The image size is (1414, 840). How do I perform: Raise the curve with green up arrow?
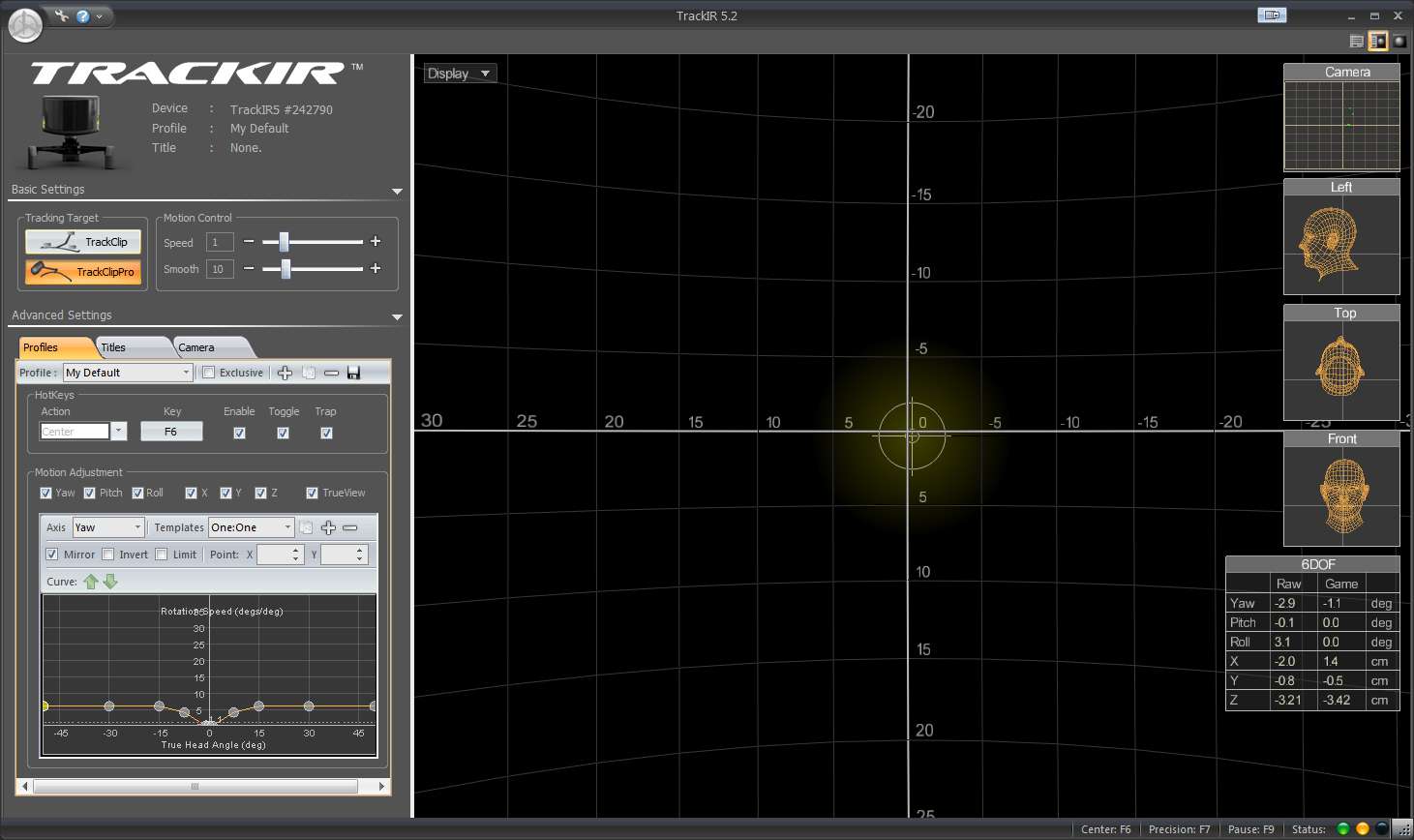point(91,582)
